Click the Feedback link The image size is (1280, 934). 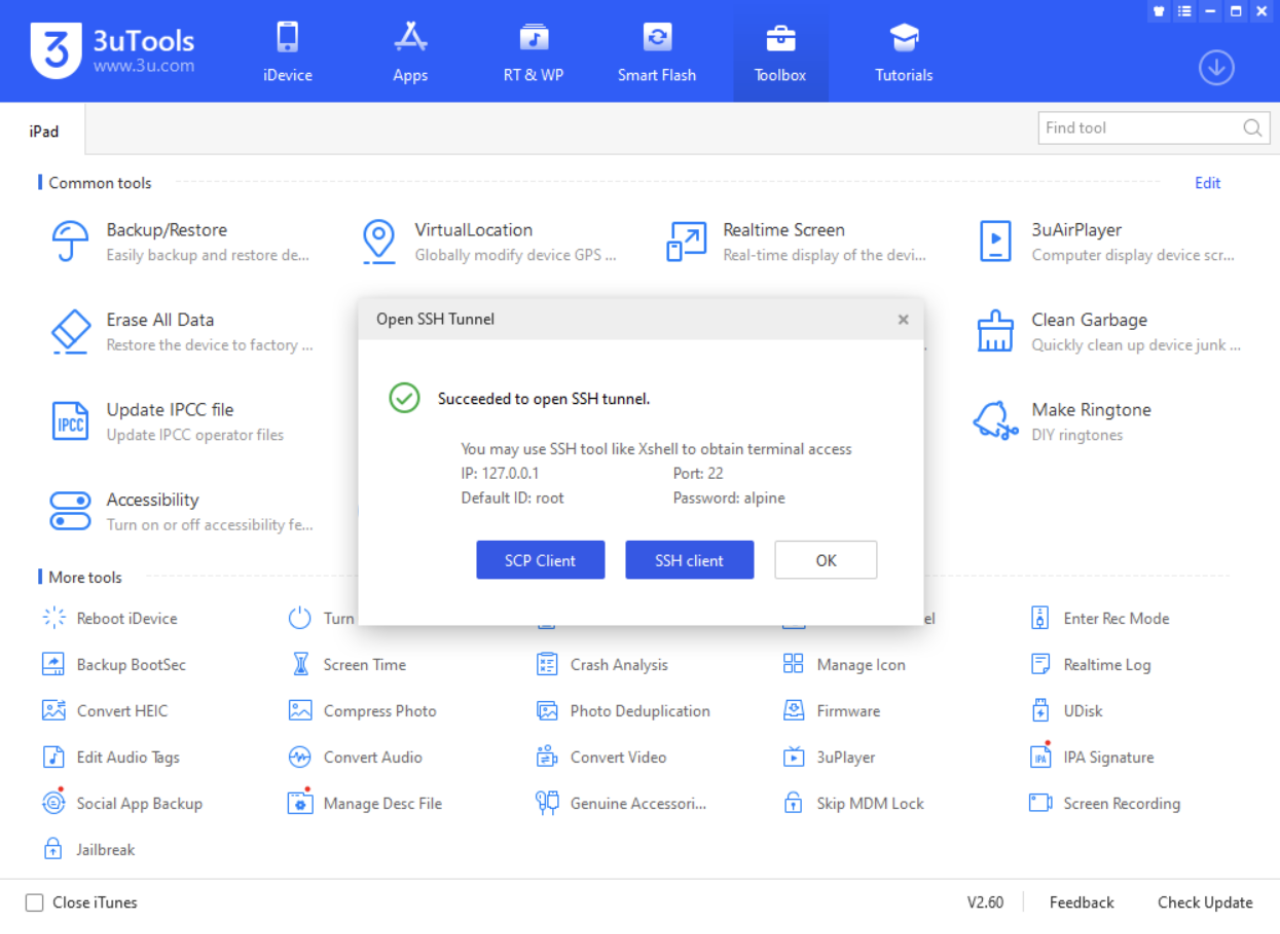tap(1081, 903)
